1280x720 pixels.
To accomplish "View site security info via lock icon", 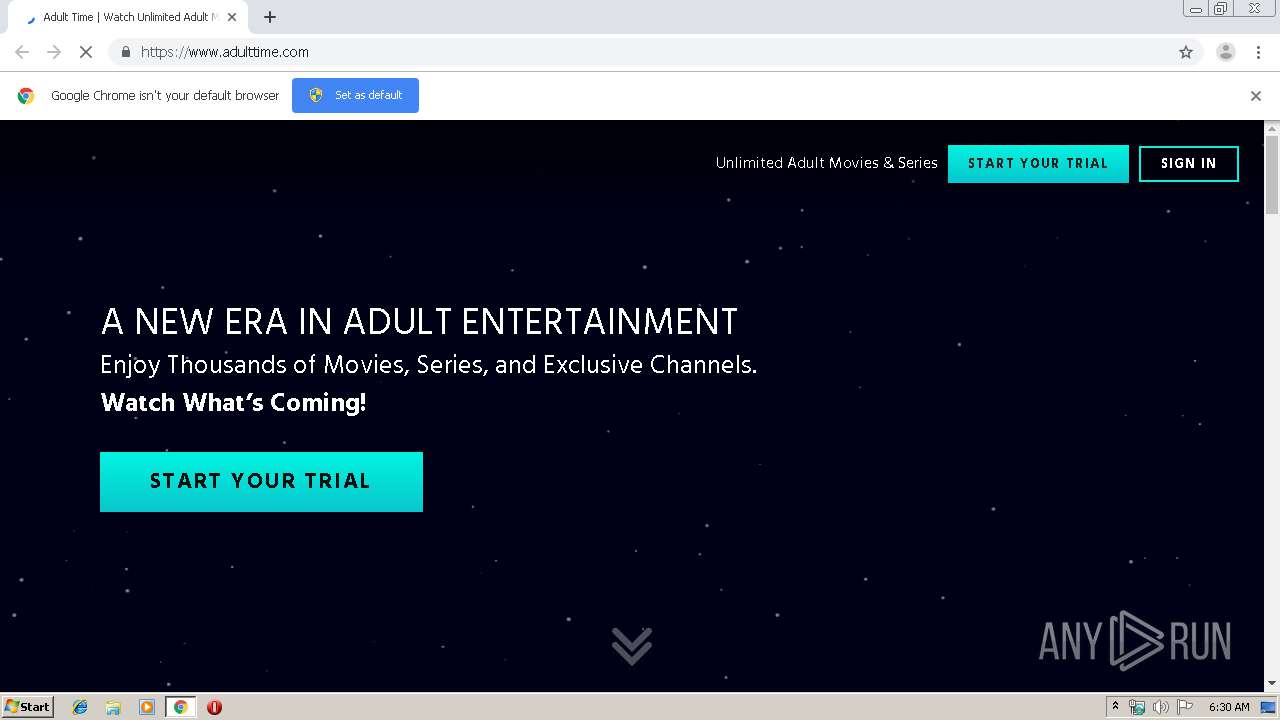I will (125, 52).
